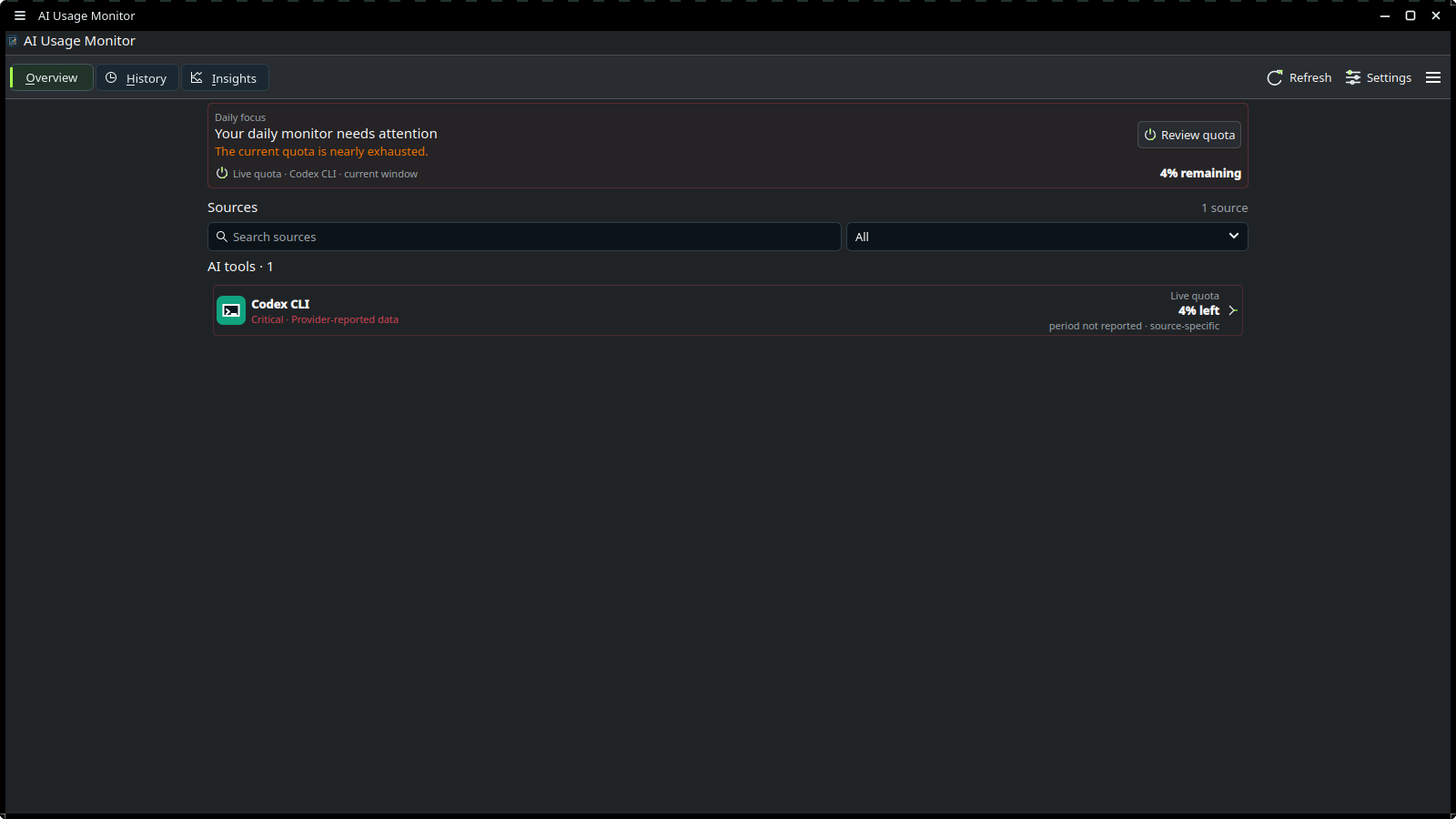Screen dimensions: 1456x819
Task: Click the 'AI tools · 1' group heading
Action: [240, 267]
